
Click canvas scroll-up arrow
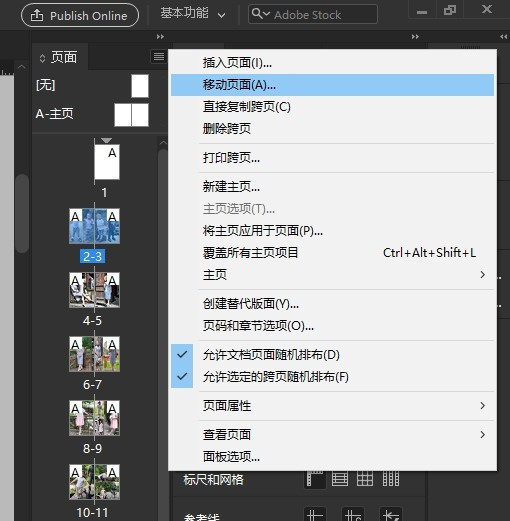pyautogui.click(x=22, y=67)
